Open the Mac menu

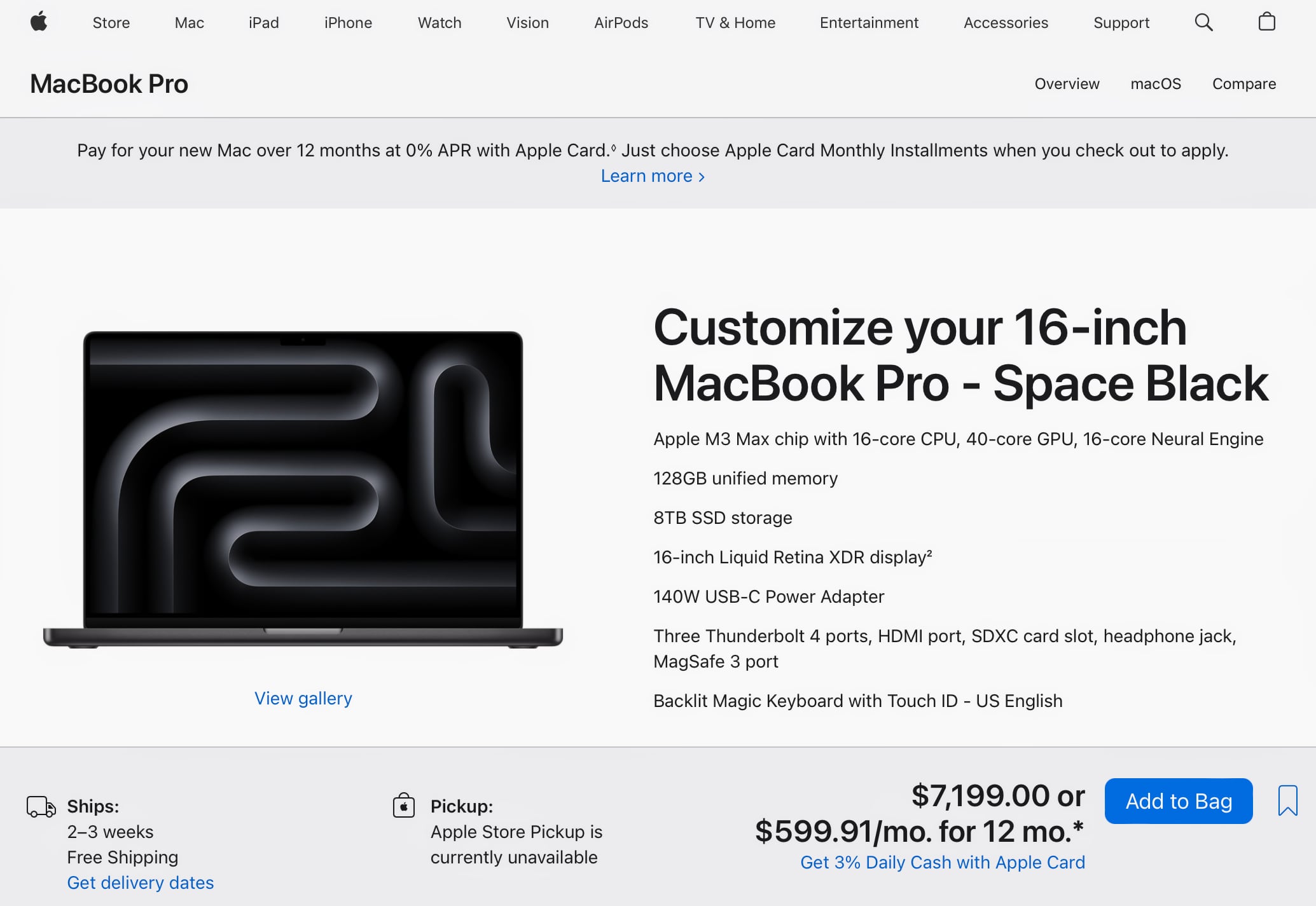tap(188, 22)
